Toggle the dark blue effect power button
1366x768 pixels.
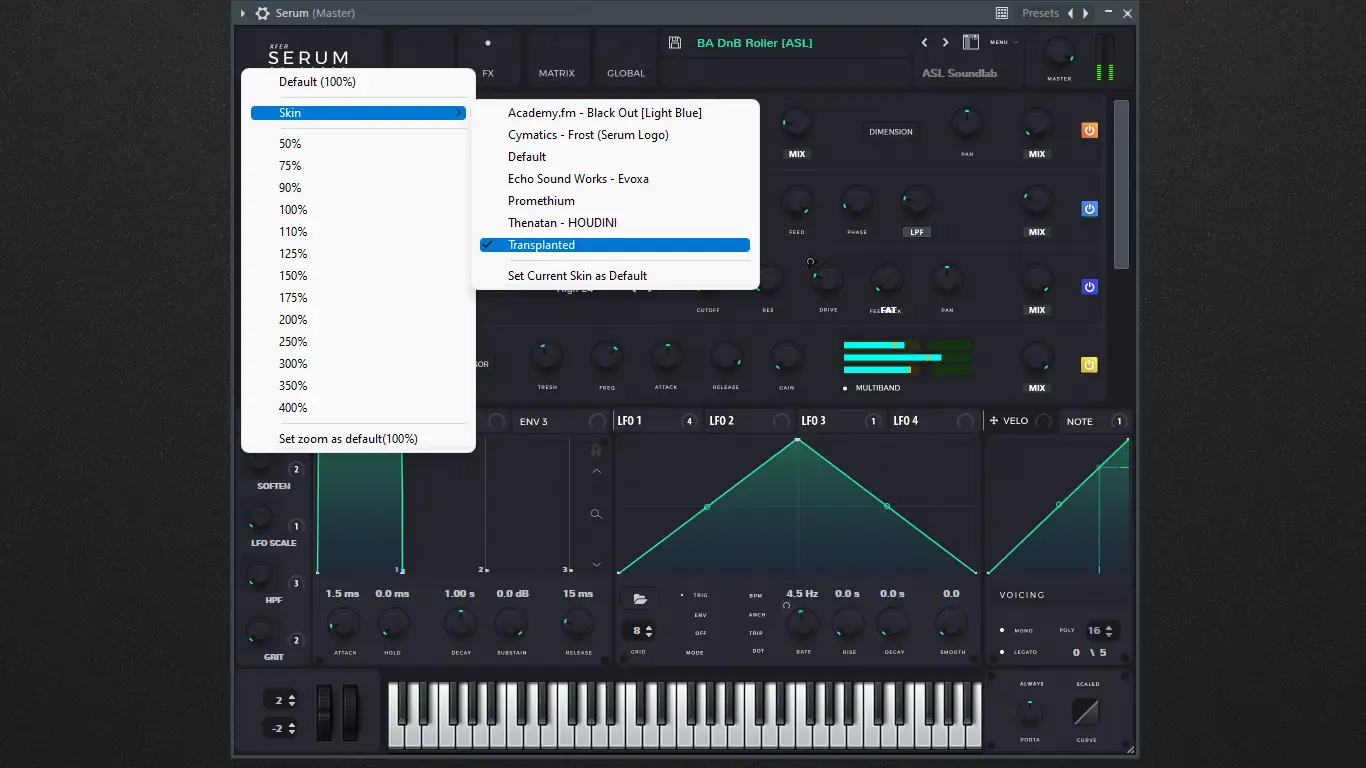pyautogui.click(x=1090, y=287)
